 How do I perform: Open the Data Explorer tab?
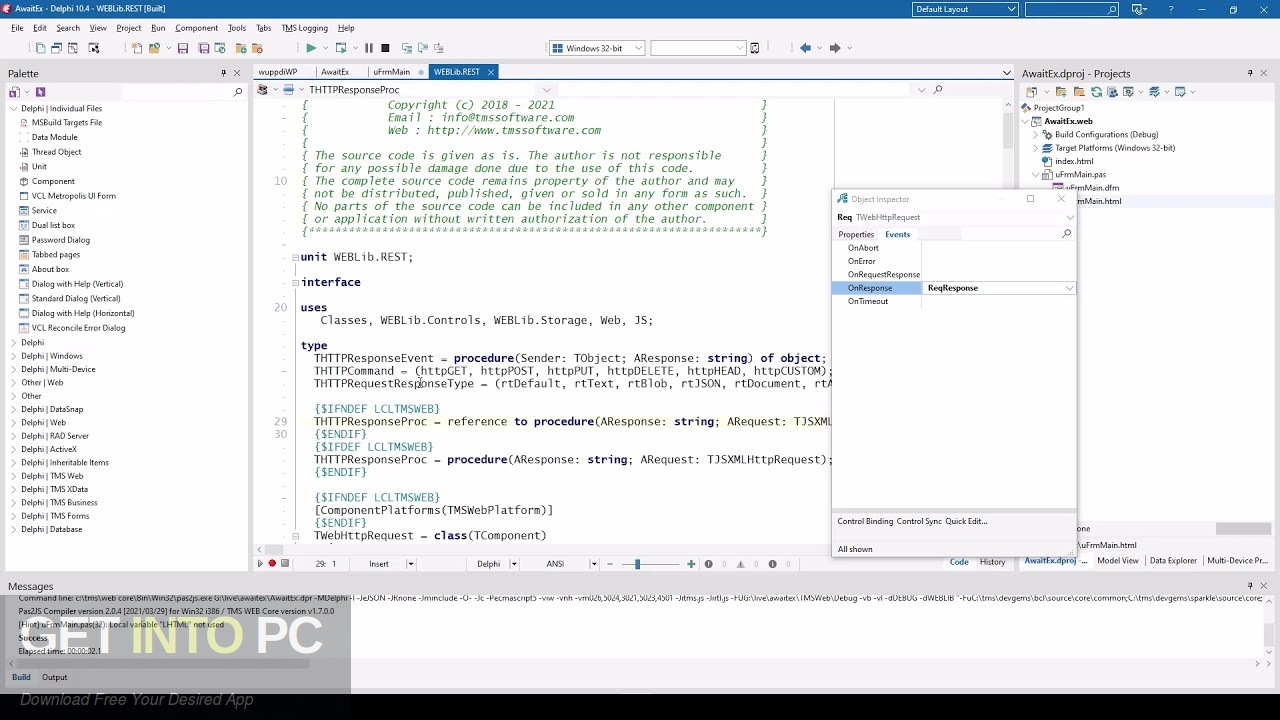click(x=1173, y=561)
